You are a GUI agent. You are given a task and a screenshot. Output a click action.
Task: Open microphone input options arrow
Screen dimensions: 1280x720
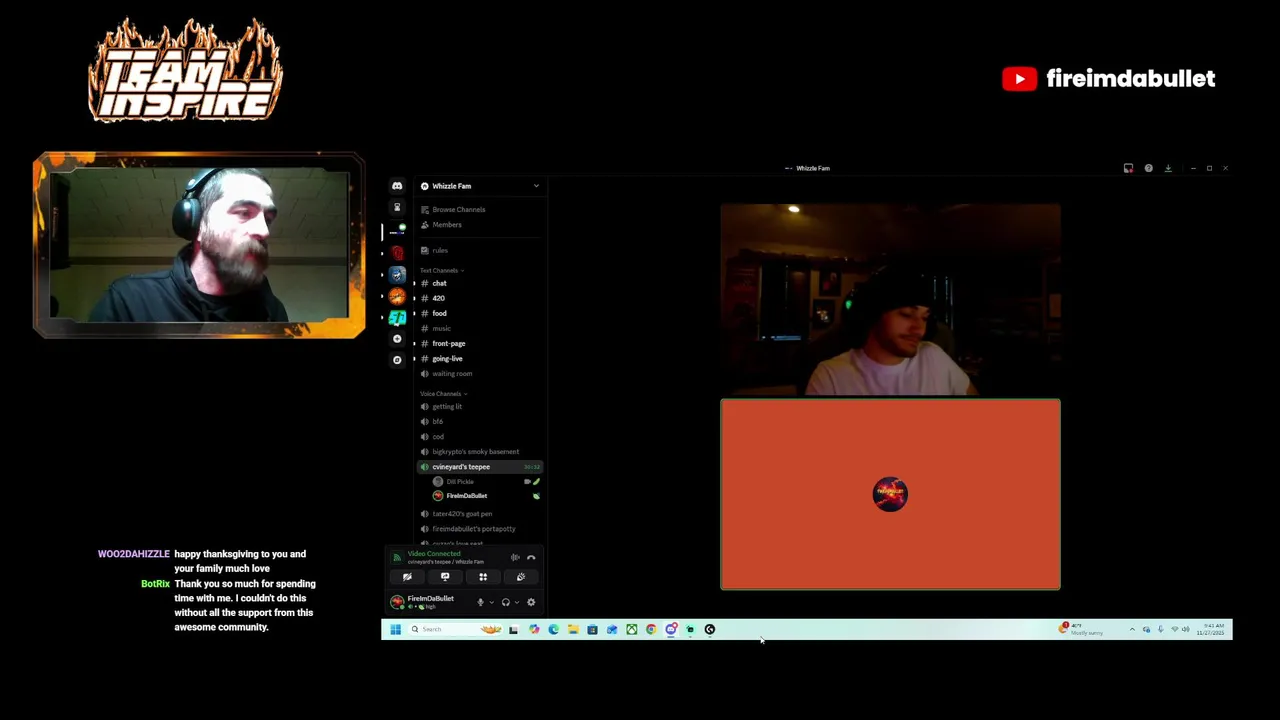click(x=491, y=602)
